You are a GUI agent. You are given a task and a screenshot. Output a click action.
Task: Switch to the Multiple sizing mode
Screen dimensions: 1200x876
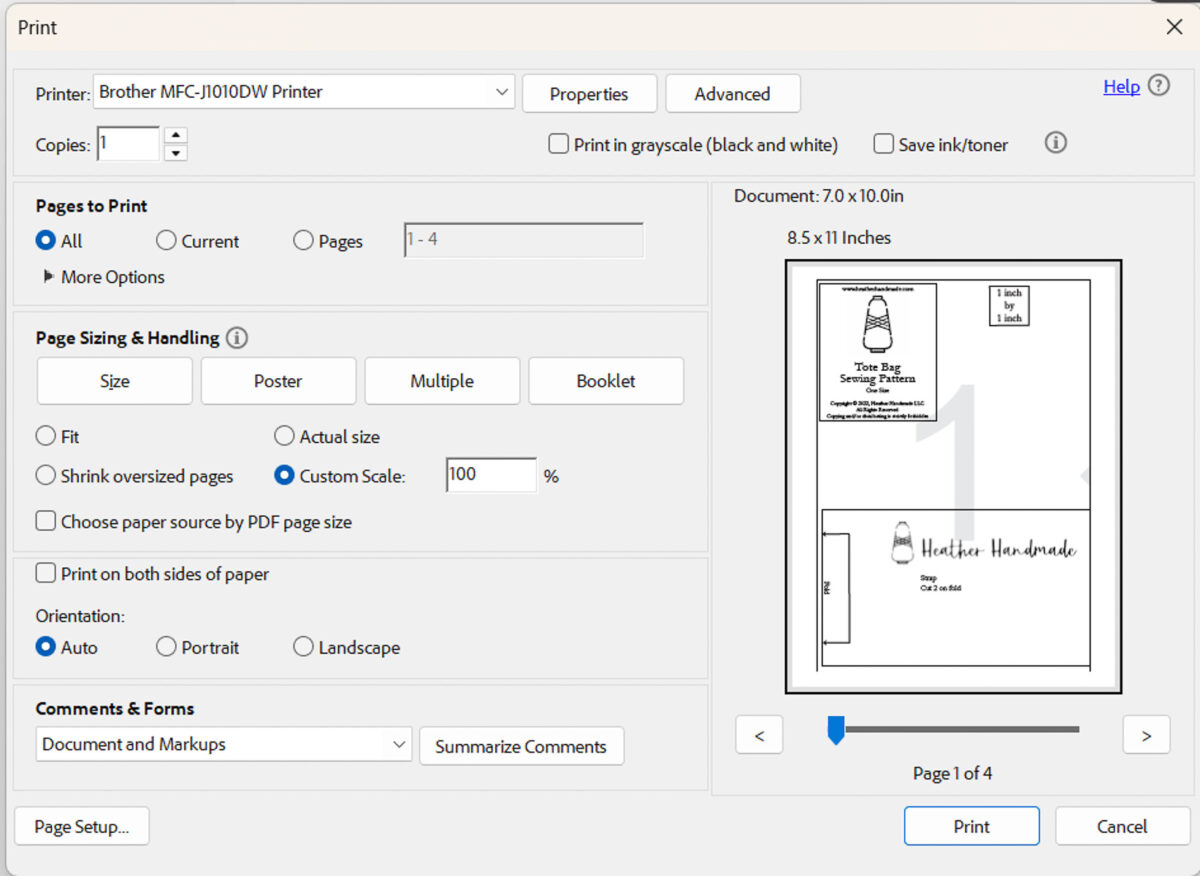pos(442,381)
